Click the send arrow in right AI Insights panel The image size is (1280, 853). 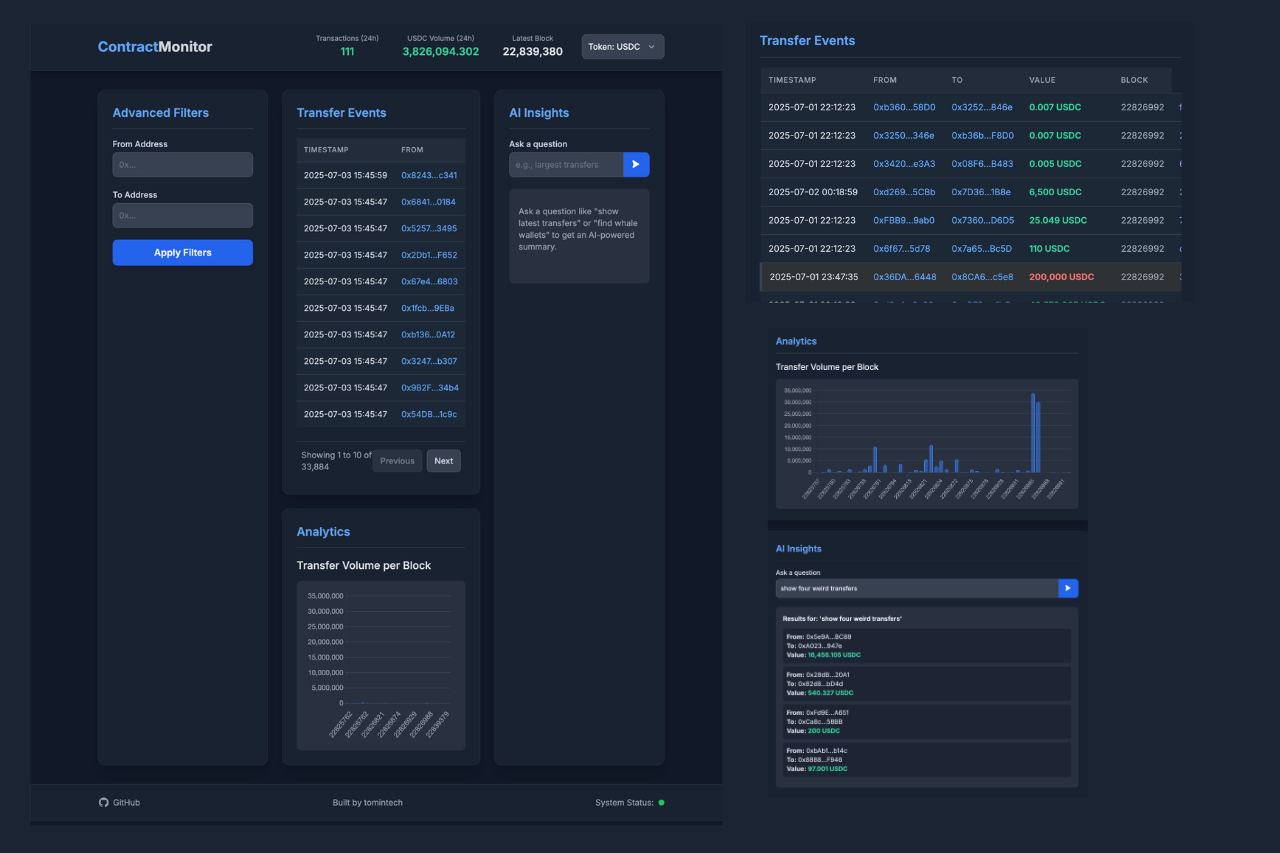1068,588
